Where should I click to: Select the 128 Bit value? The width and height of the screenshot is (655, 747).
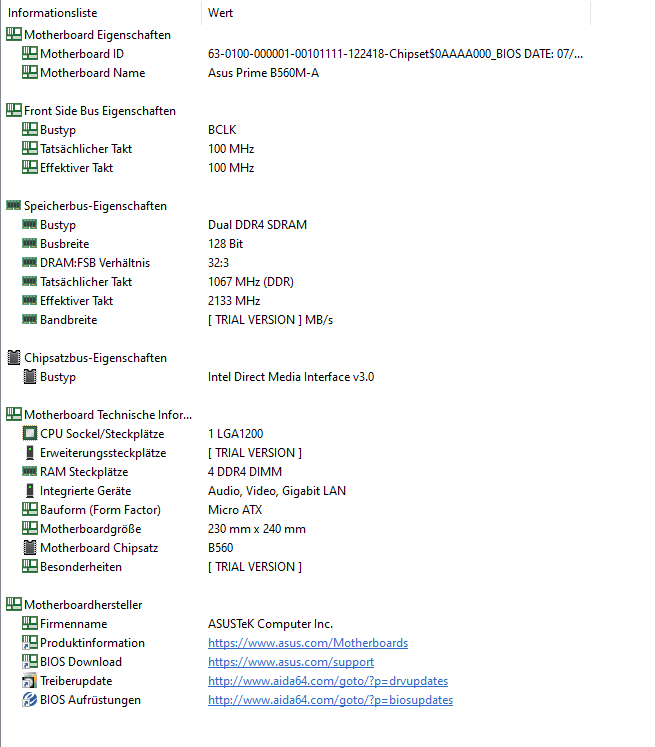click(x=225, y=243)
